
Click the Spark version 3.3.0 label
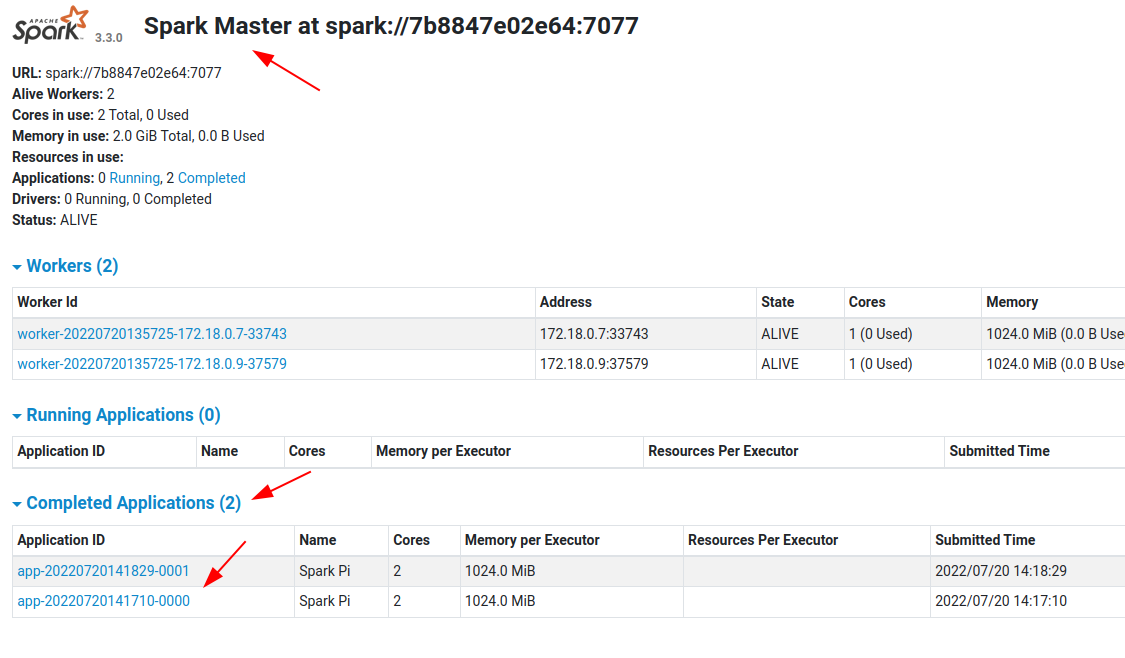tap(109, 37)
